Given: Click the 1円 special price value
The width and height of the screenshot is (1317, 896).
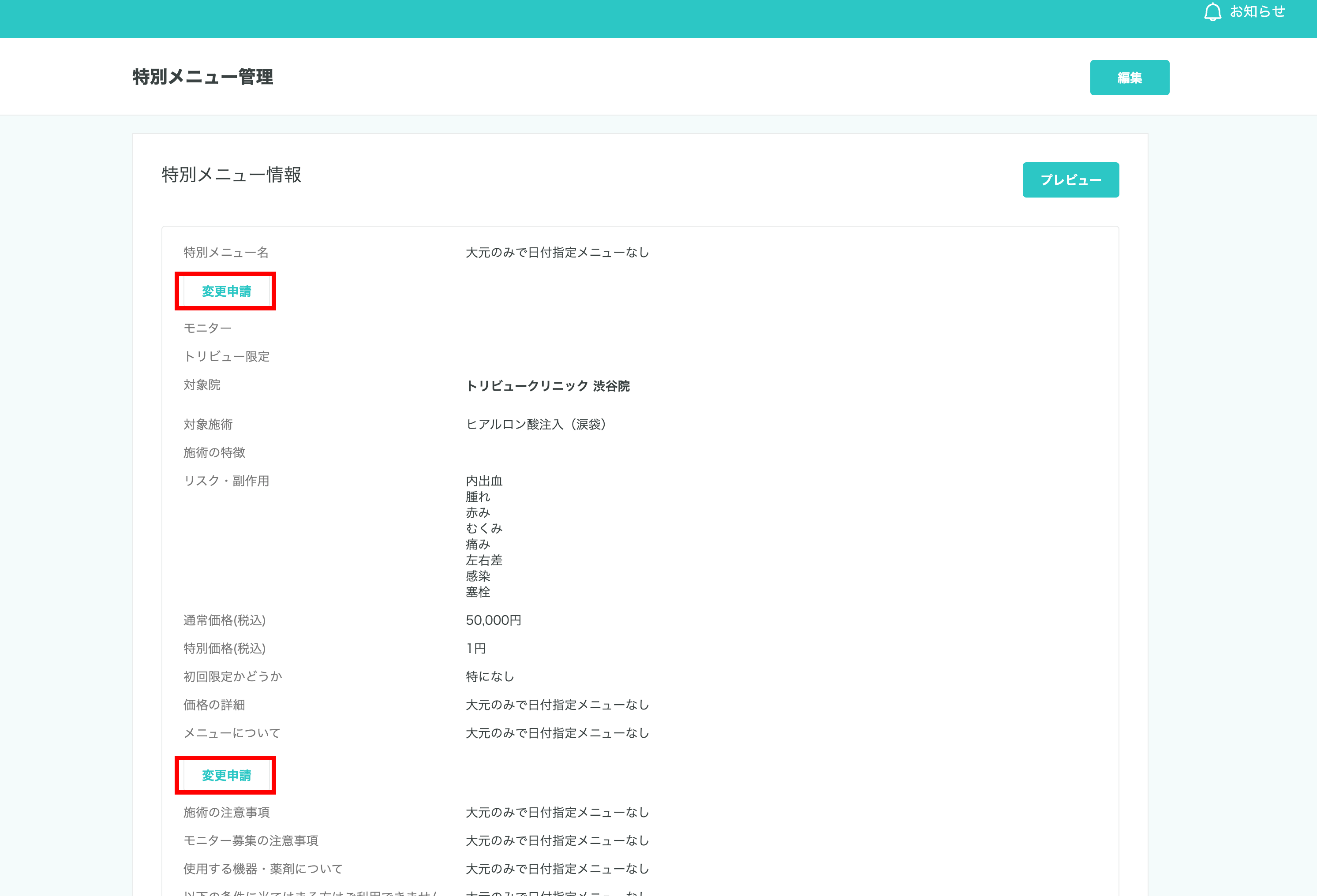Looking at the screenshot, I should (x=475, y=649).
